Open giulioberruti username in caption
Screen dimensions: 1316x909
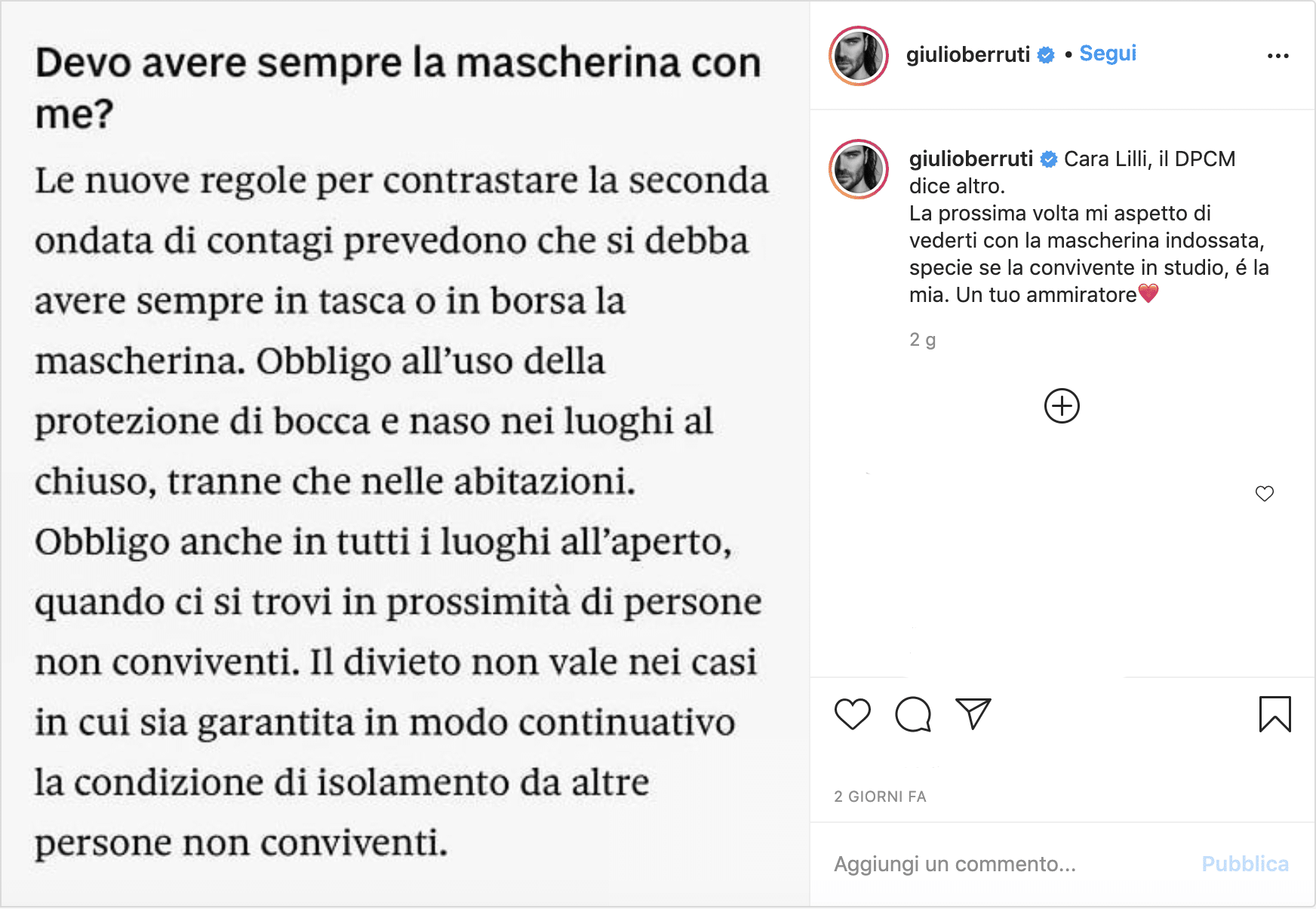971,159
